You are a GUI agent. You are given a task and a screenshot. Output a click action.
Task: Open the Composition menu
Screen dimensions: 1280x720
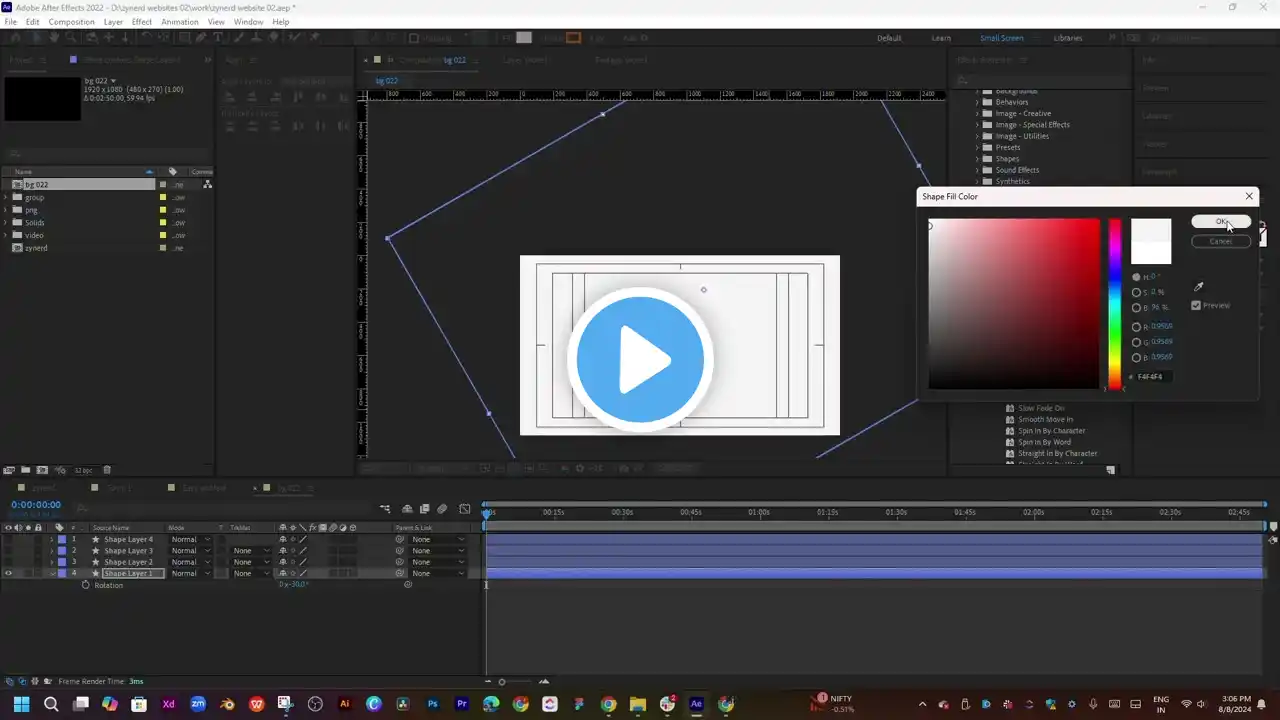pos(71,22)
